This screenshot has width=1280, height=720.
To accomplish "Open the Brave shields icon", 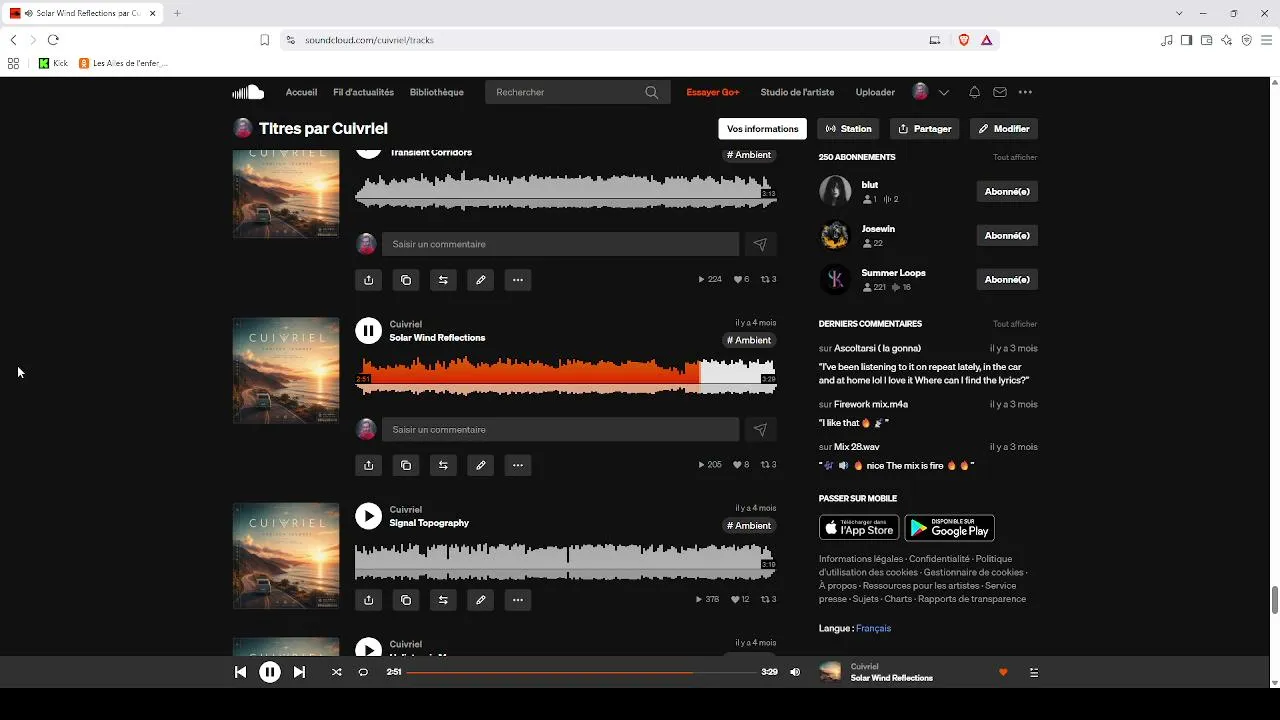I will [x=964, y=40].
